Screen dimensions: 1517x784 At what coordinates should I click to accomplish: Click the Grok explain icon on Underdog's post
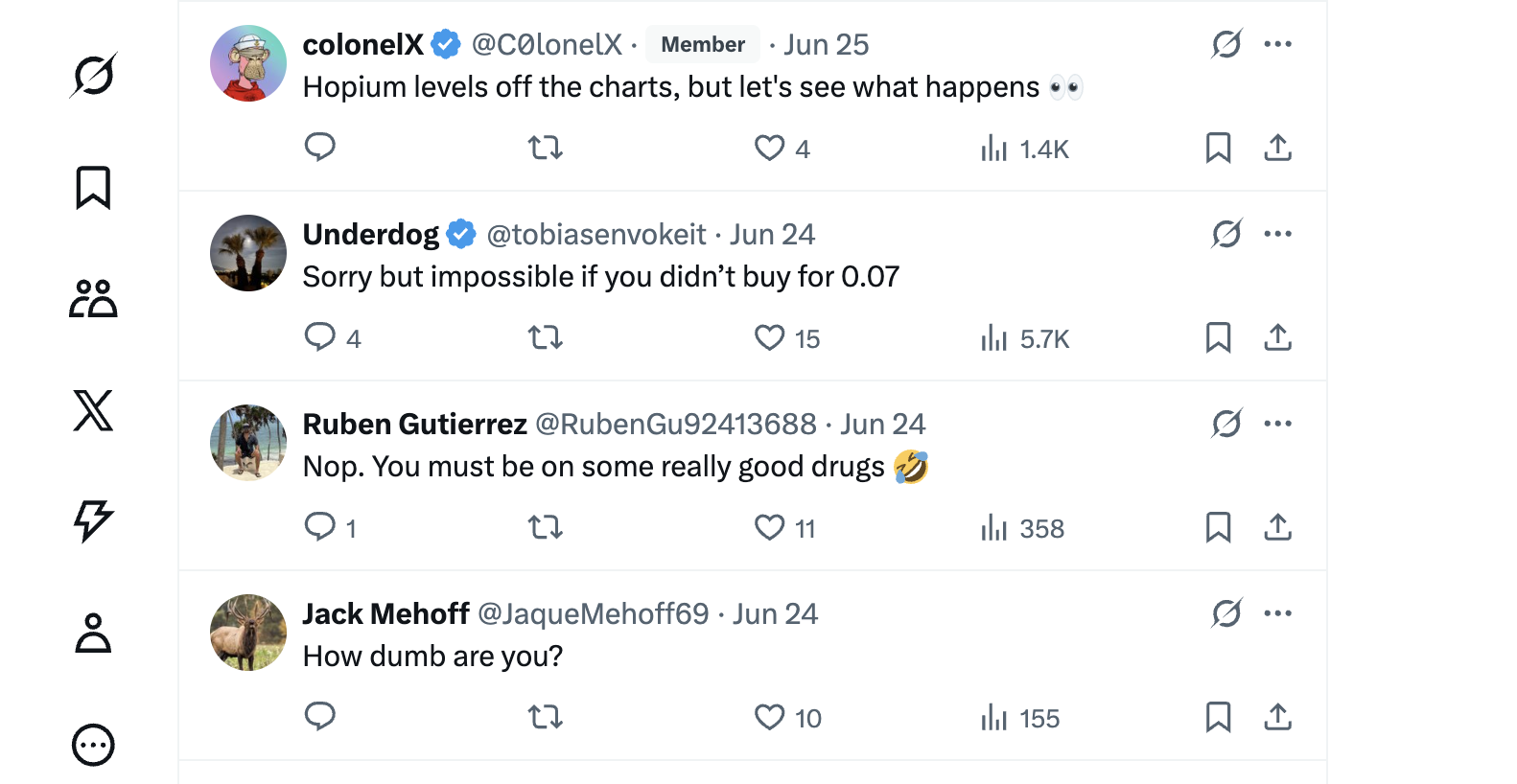point(1226,234)
